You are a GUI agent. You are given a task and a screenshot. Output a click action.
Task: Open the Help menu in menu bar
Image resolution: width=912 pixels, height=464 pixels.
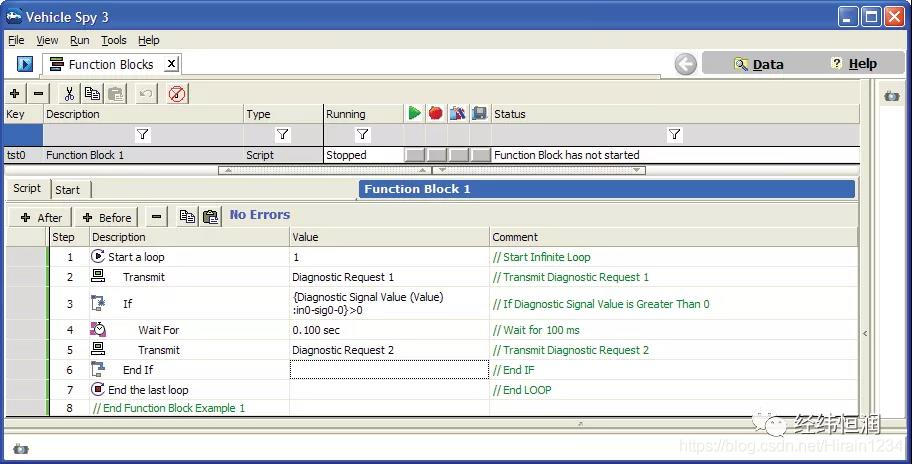click(x=148, y=40)
